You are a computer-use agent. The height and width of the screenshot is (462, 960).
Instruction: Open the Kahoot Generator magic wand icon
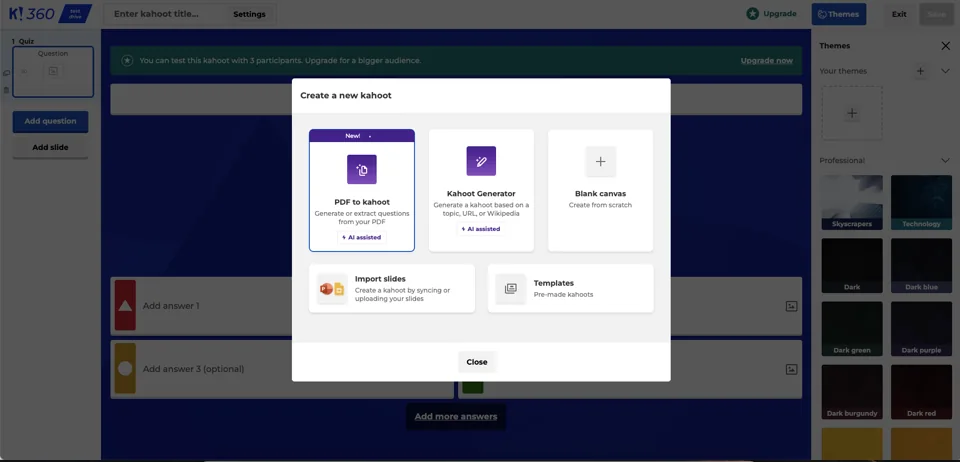(x=481, y=161)
